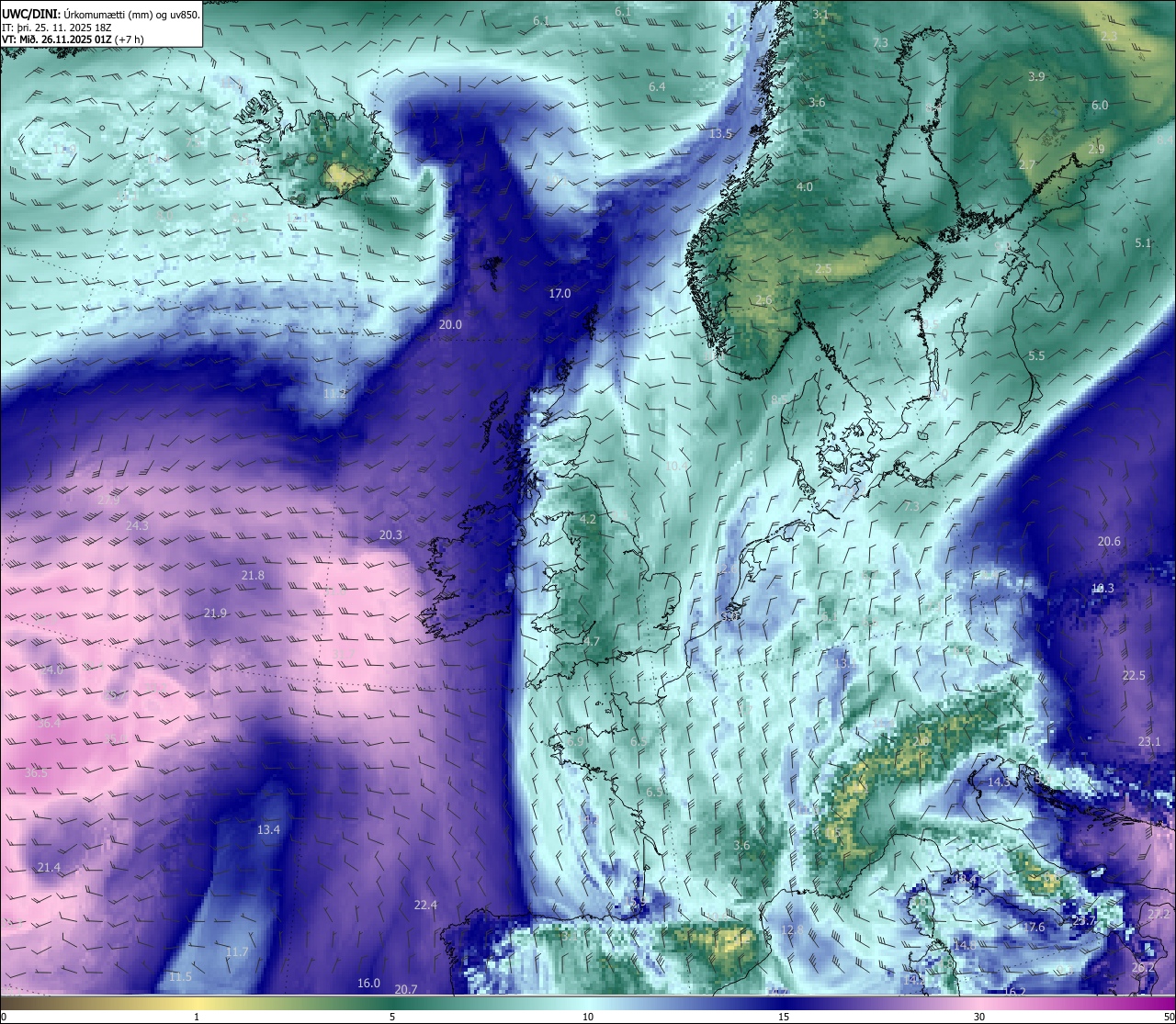Click the 6.0 value in the northeast
1176x1024 pixels.
click(1100, 106)
